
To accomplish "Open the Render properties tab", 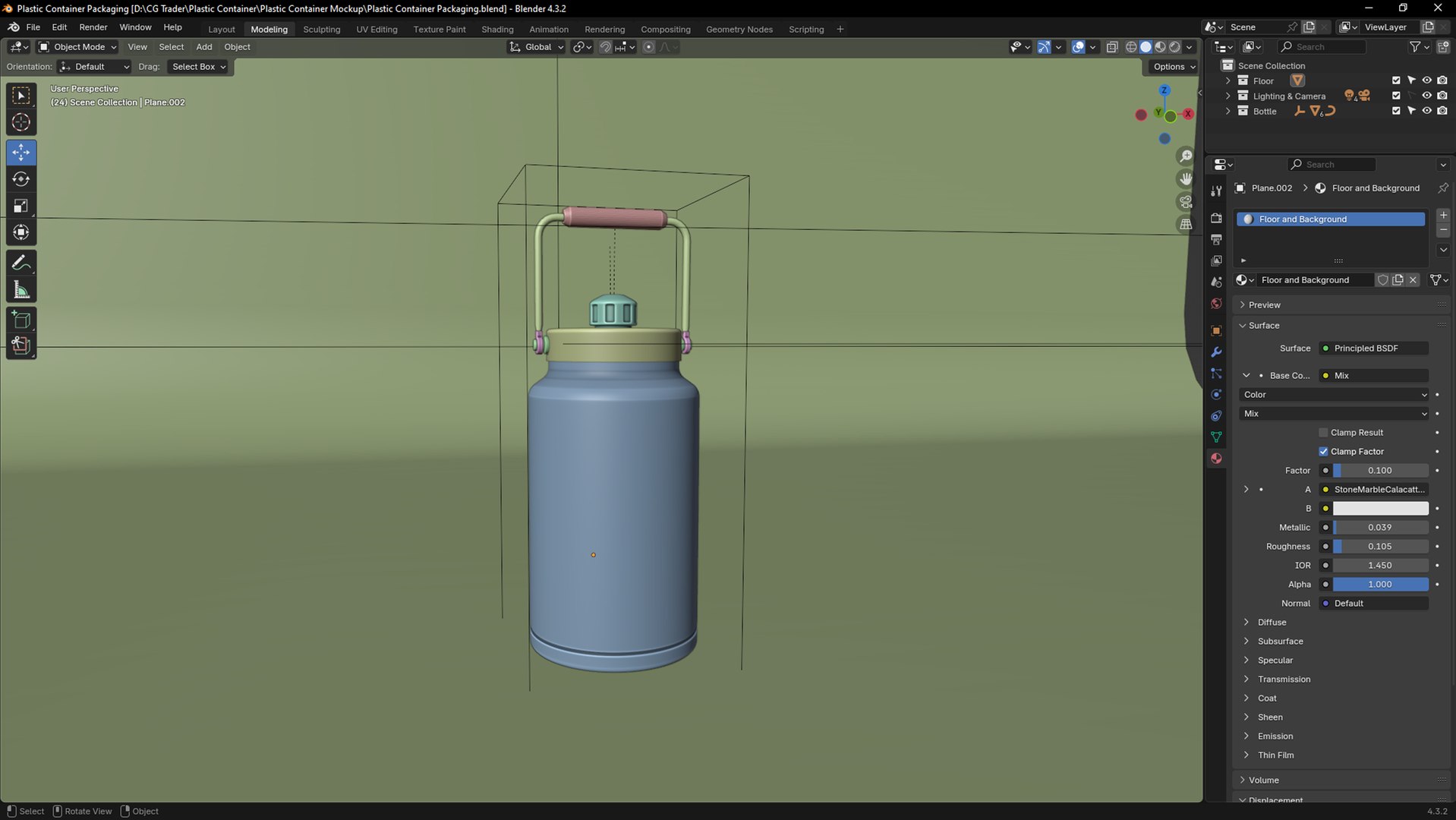I will [1216, 219].
